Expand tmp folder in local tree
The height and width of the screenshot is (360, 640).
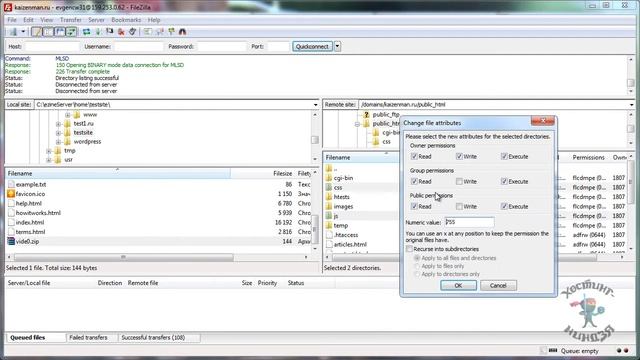(x=49, y=151)
